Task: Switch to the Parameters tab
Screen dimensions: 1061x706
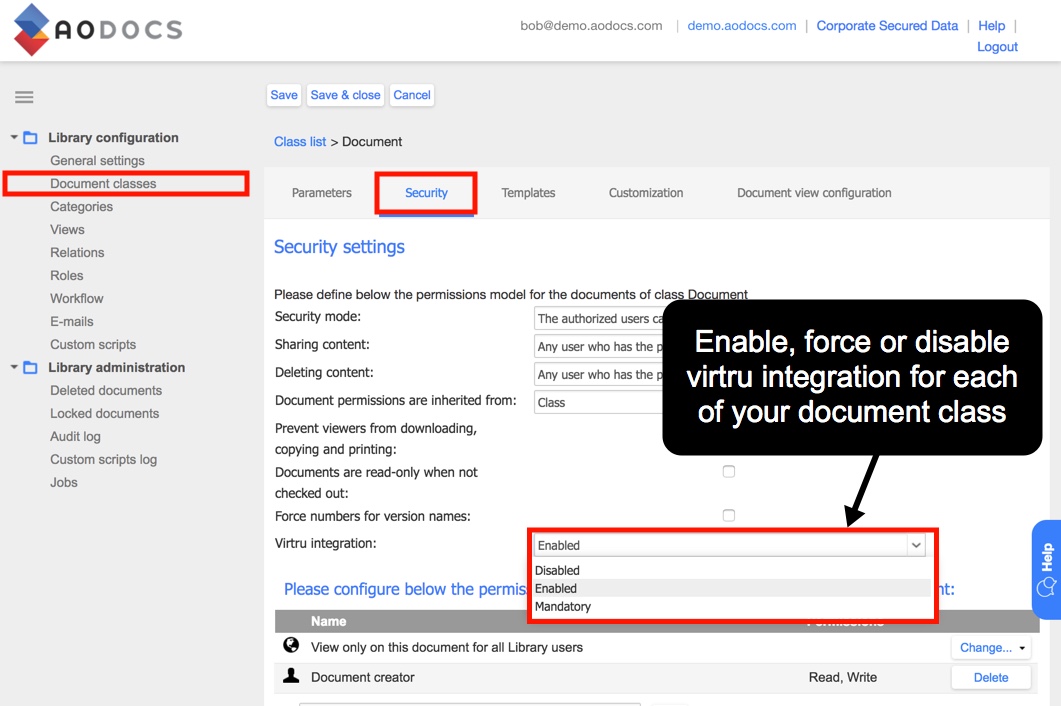Action: (321, 193)
